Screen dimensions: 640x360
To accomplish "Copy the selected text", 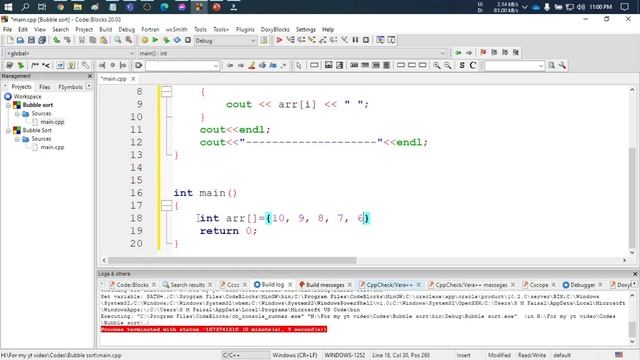I will point(93,40).
